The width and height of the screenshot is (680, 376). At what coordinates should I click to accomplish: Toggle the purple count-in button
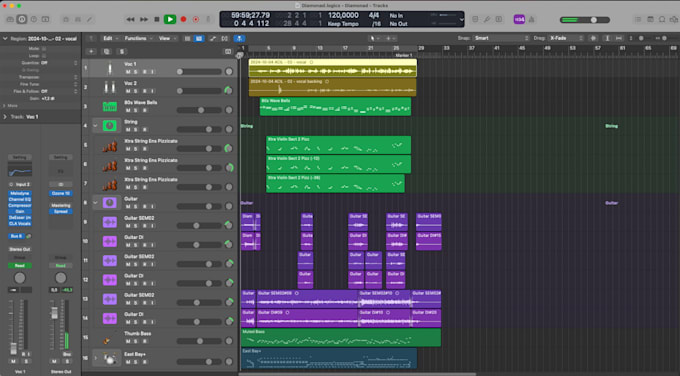tap(519, 19)
